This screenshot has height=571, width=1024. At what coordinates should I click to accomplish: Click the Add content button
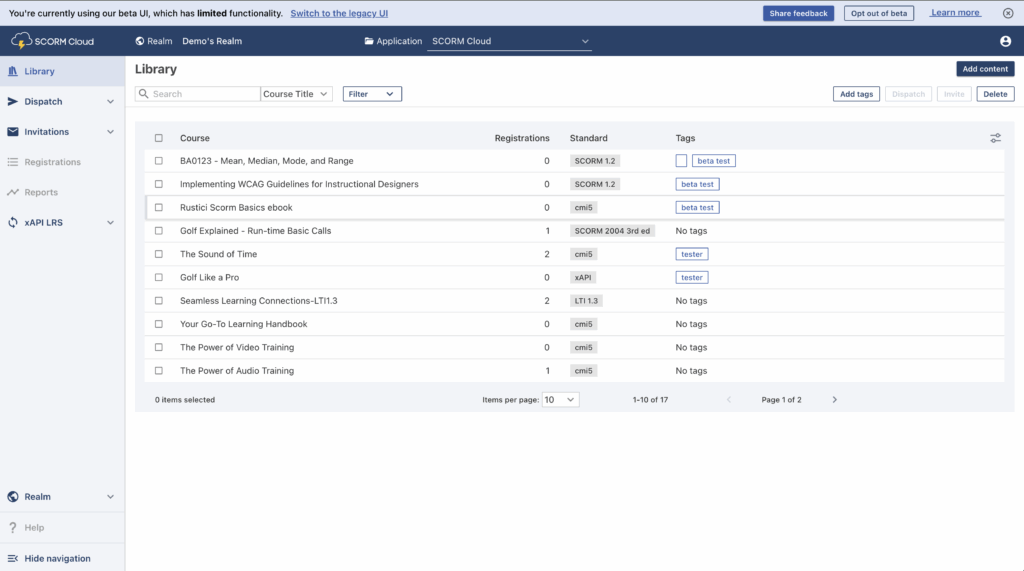pos(985,69)
